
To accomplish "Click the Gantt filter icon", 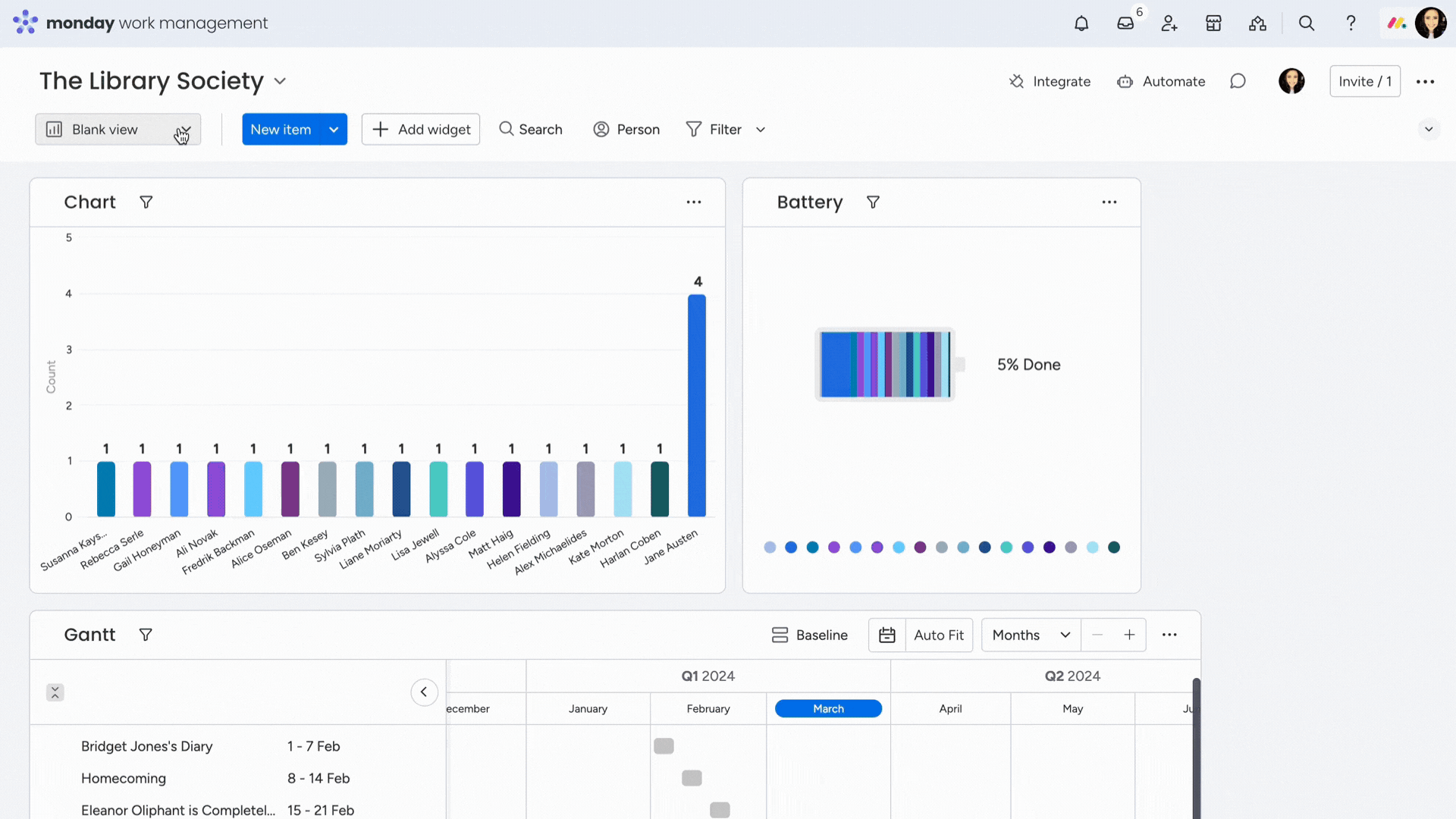I will coord(145,634).
